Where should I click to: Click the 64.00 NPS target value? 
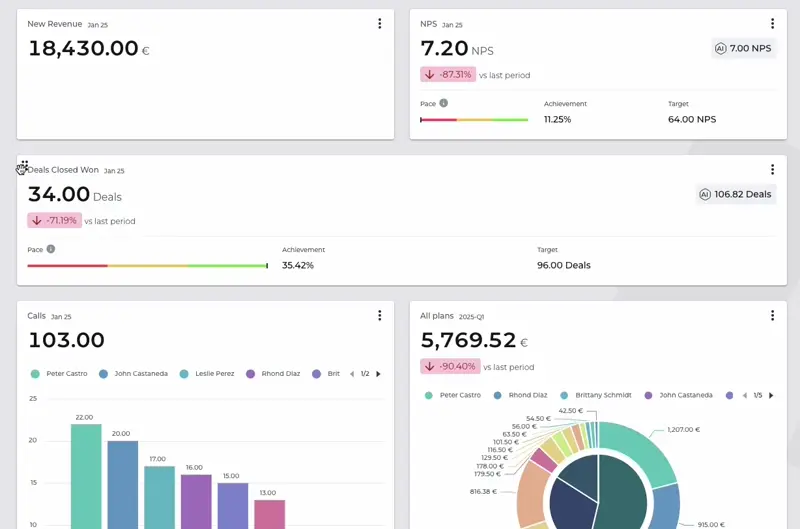click(692, 119)
